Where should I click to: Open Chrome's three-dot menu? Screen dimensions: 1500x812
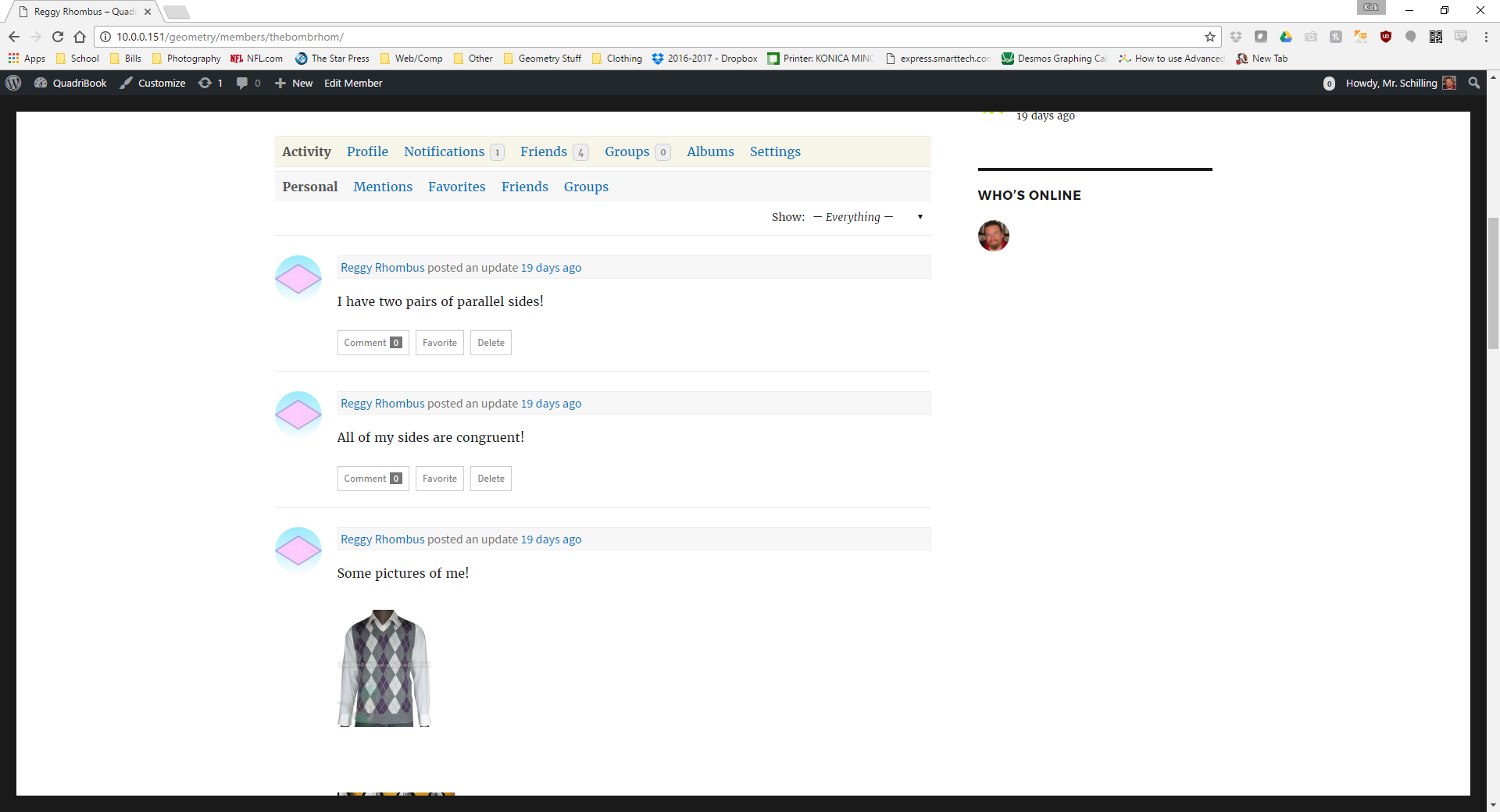coord(1486,37)
